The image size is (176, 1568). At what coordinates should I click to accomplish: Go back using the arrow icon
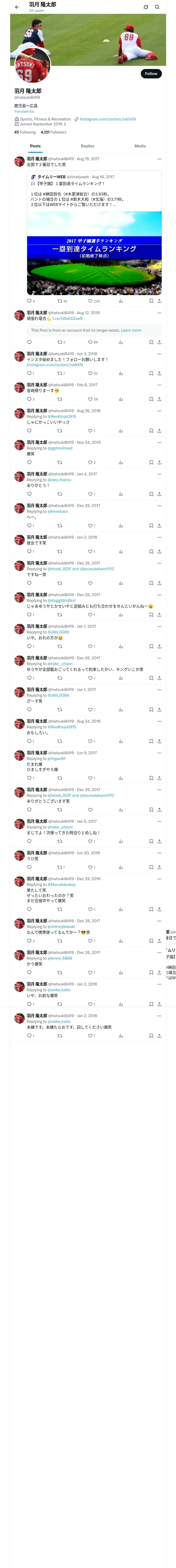coord(17,7)
